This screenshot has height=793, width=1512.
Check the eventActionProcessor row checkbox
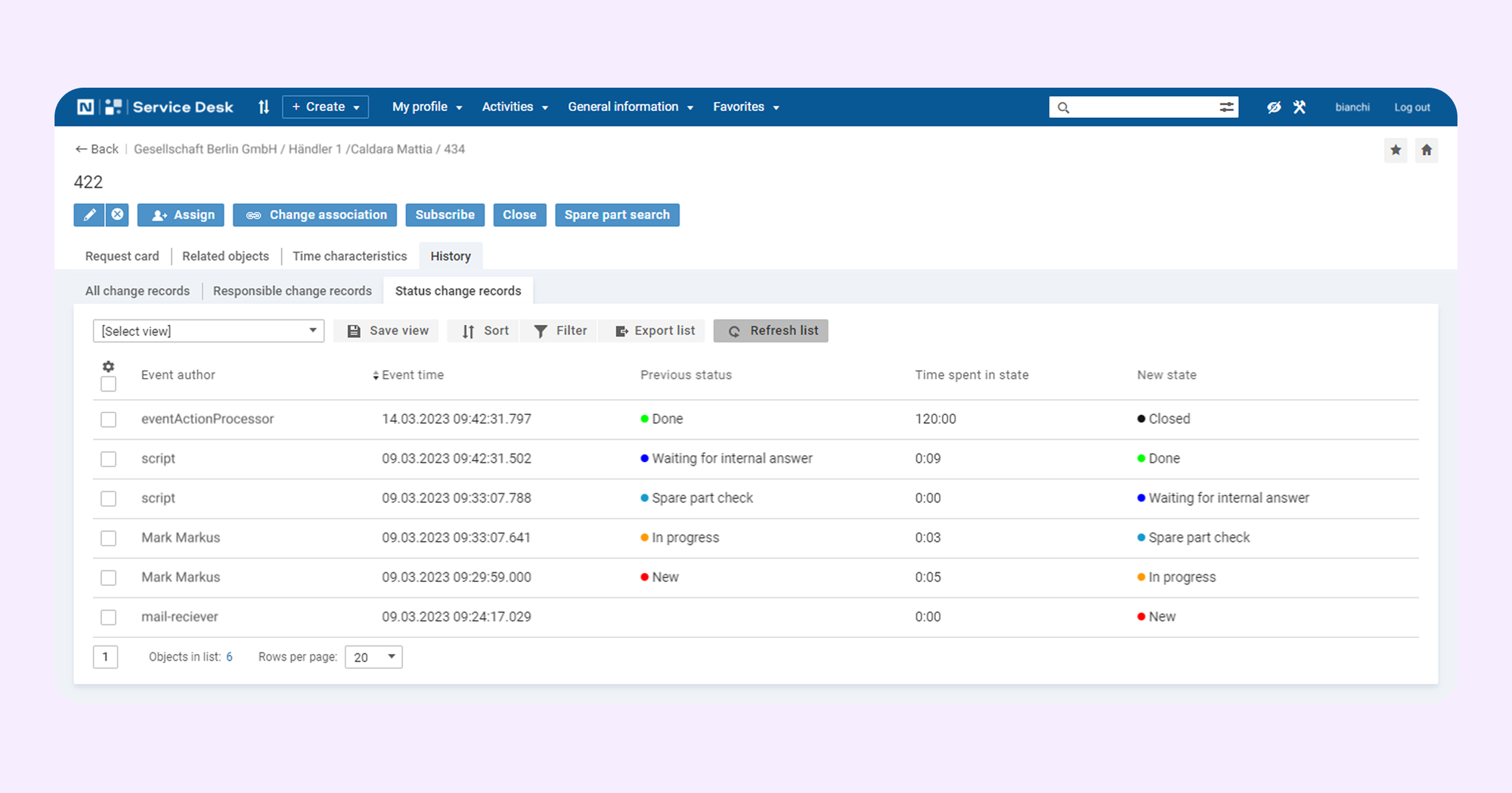tap(108, 420)
